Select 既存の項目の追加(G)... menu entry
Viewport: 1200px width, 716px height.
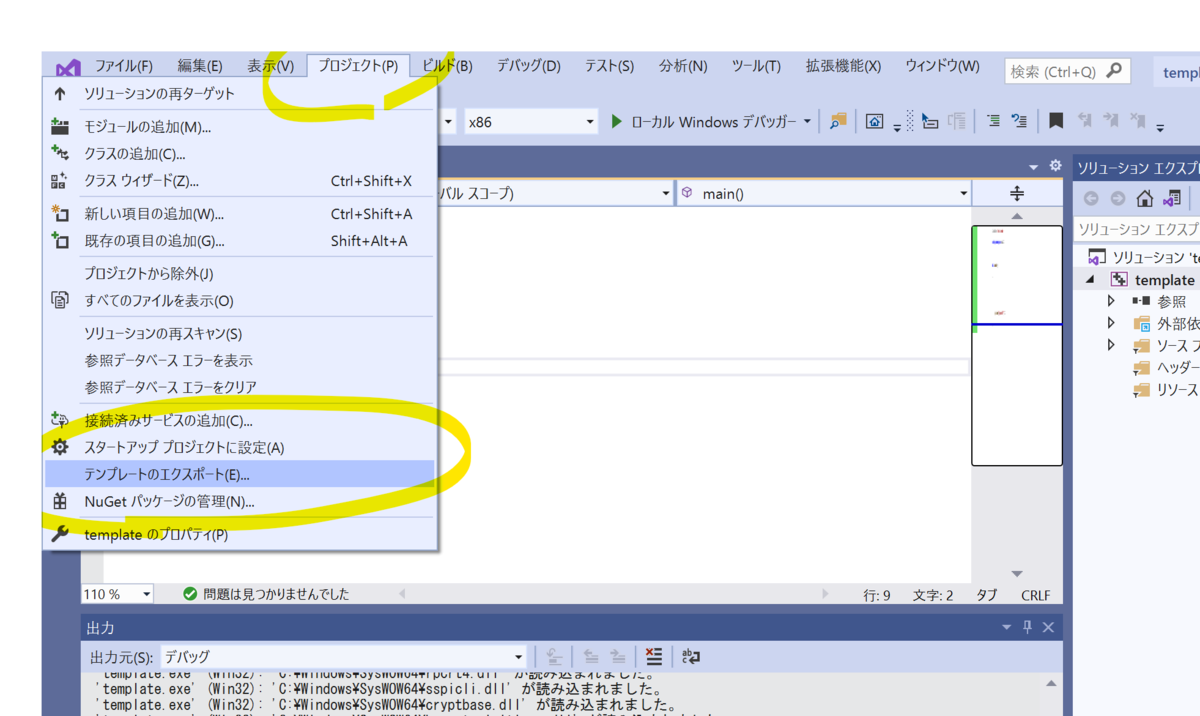(x=240, y=241)
